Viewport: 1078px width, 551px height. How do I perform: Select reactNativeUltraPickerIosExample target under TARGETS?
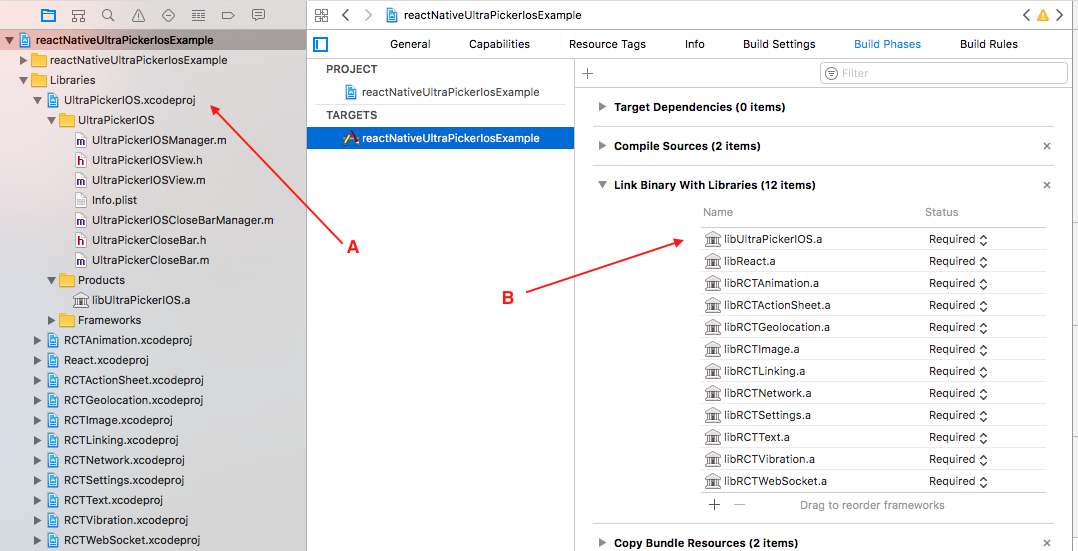pyautogui.click(x=441, y=138)
